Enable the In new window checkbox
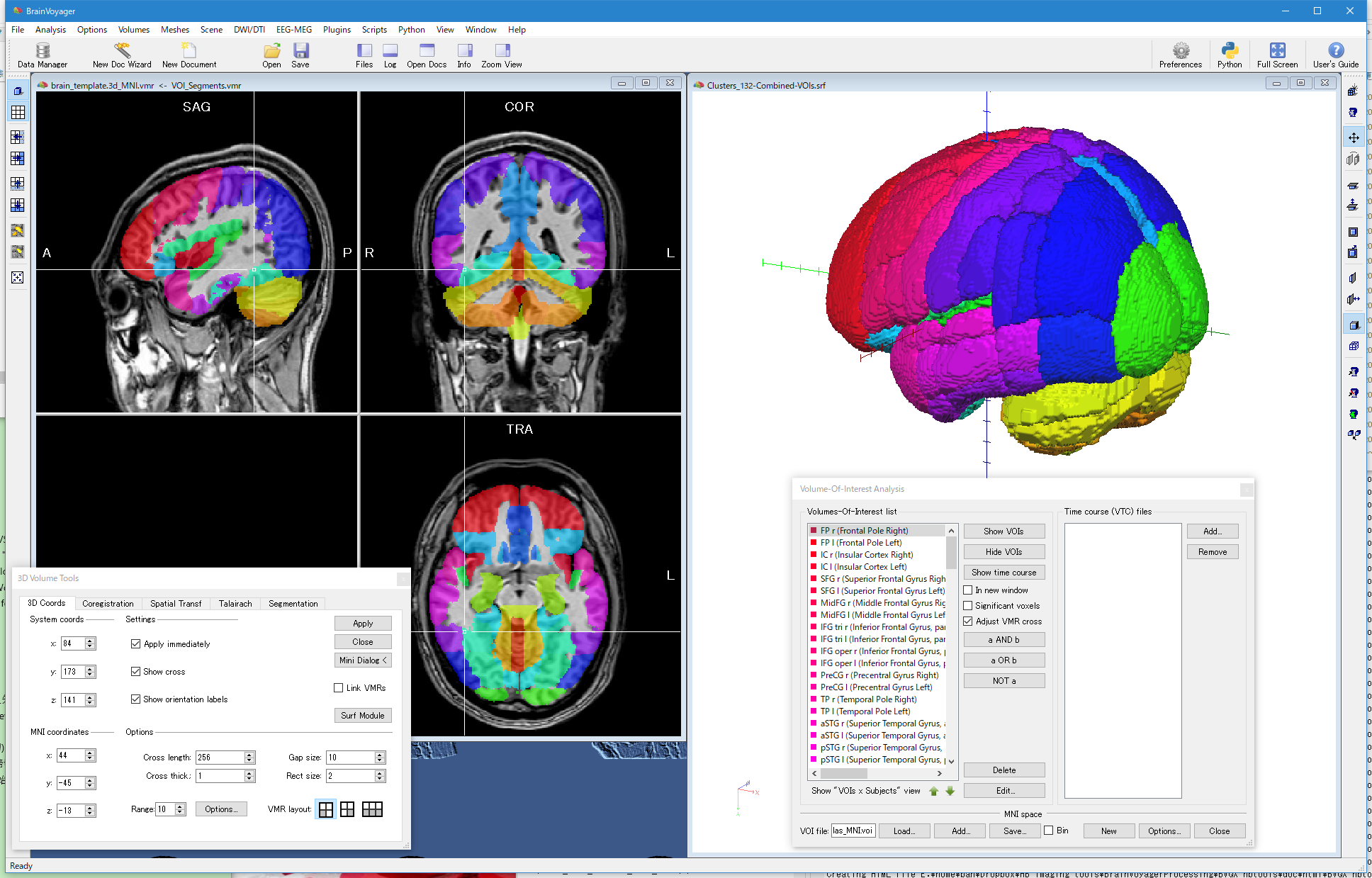 (x=968, y=590)
